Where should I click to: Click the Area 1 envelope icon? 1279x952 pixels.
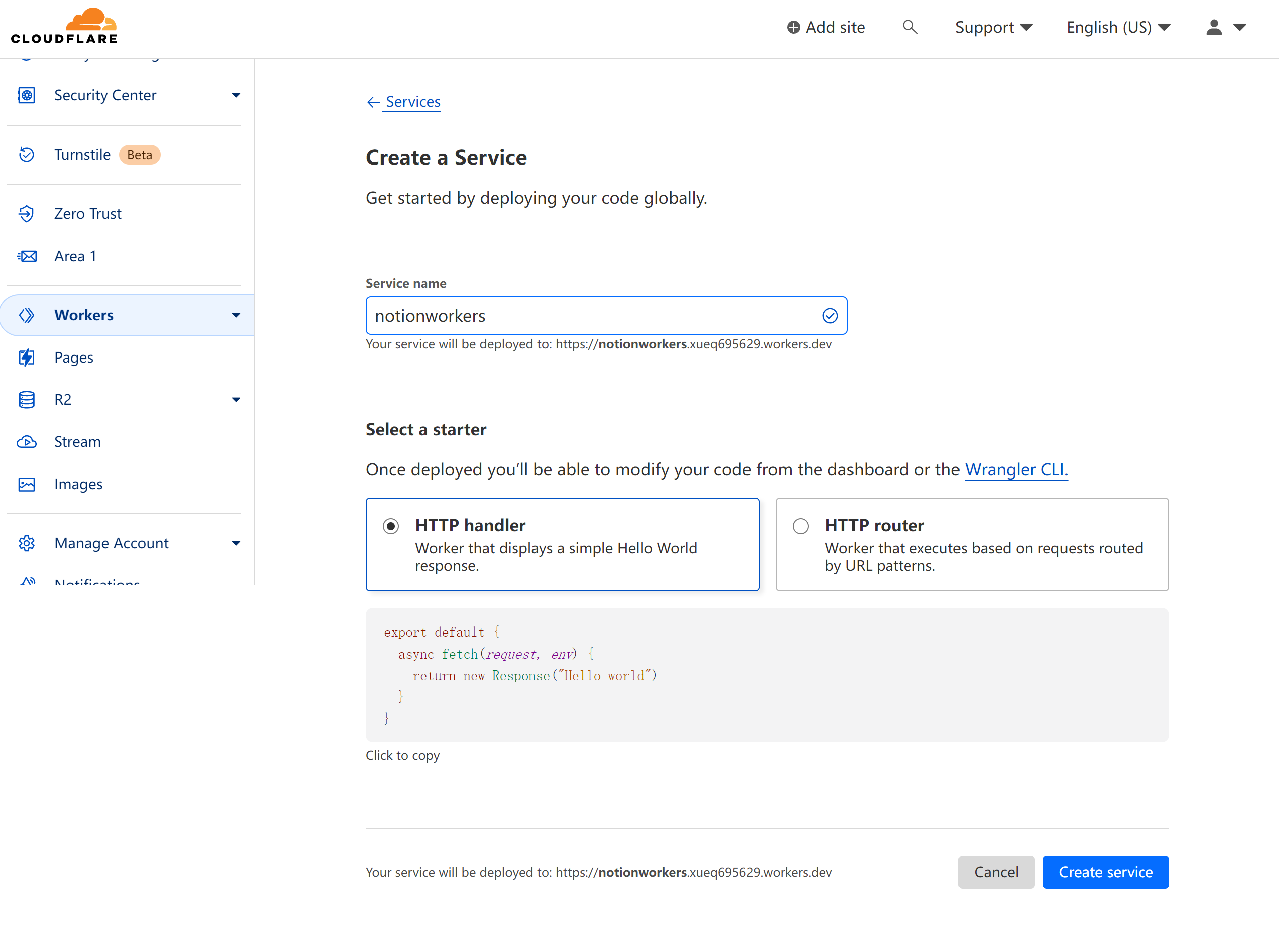pyautogui.click(x=27, y=256)
